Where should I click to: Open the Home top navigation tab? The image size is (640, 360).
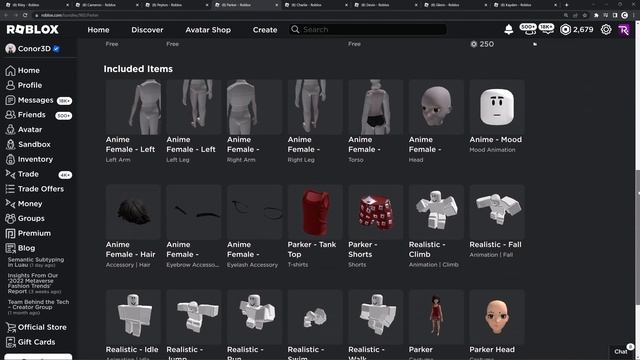pos(98,30)
